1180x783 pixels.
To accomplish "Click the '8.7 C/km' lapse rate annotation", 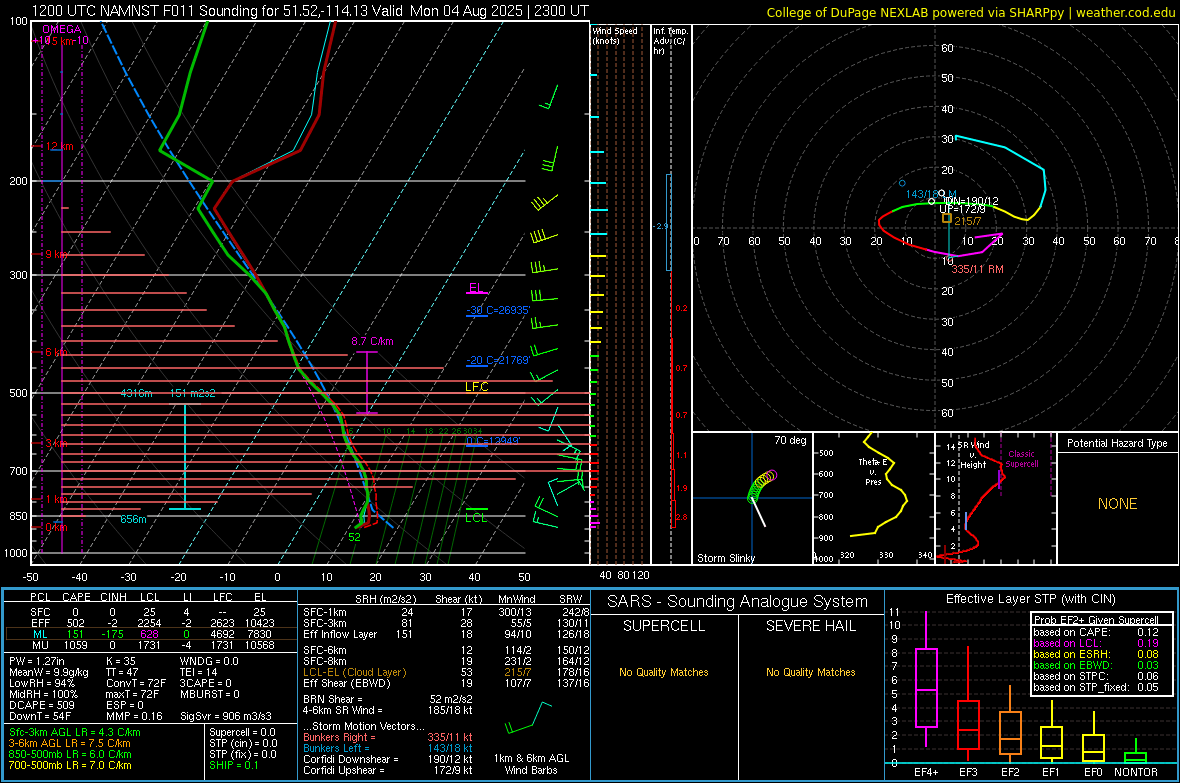I will coord(373,341).
